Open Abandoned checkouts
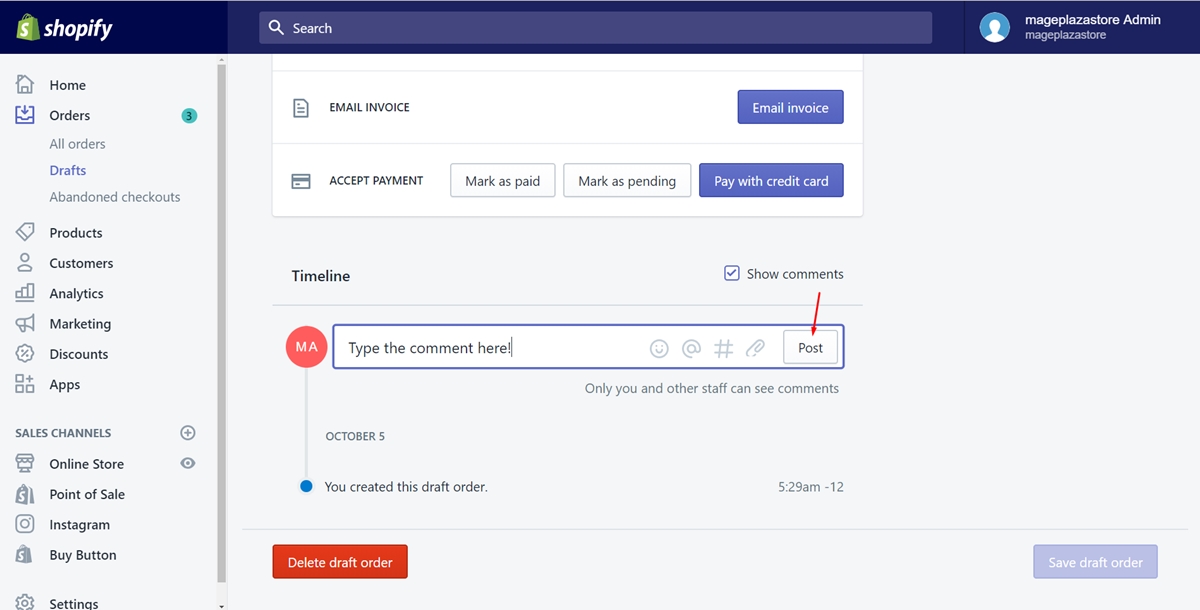 115,197
